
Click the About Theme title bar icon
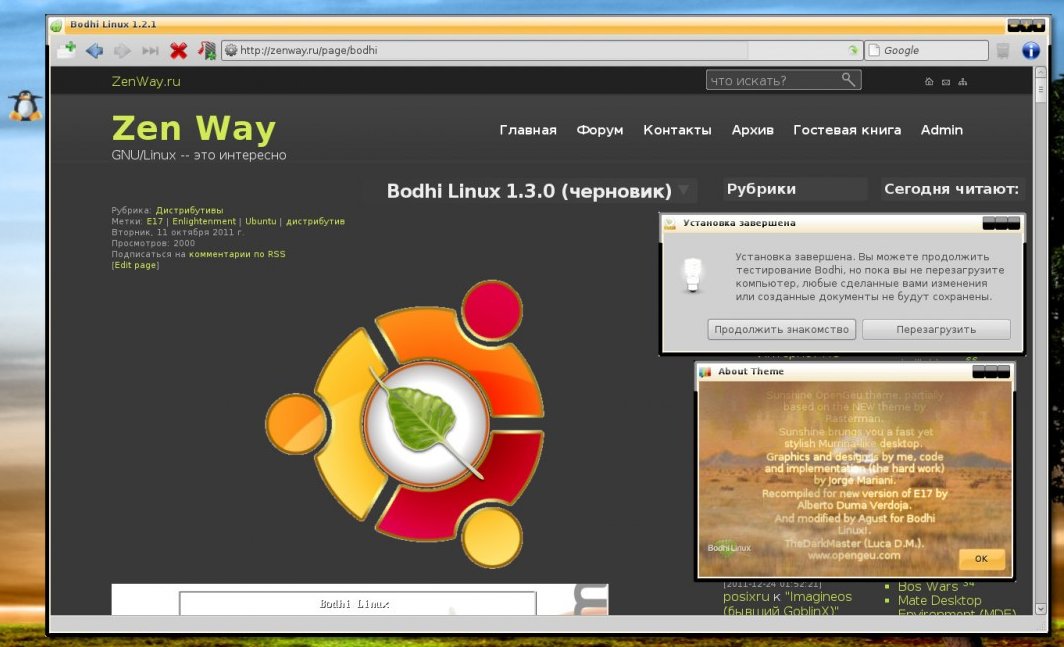click(x=705, y=371)
